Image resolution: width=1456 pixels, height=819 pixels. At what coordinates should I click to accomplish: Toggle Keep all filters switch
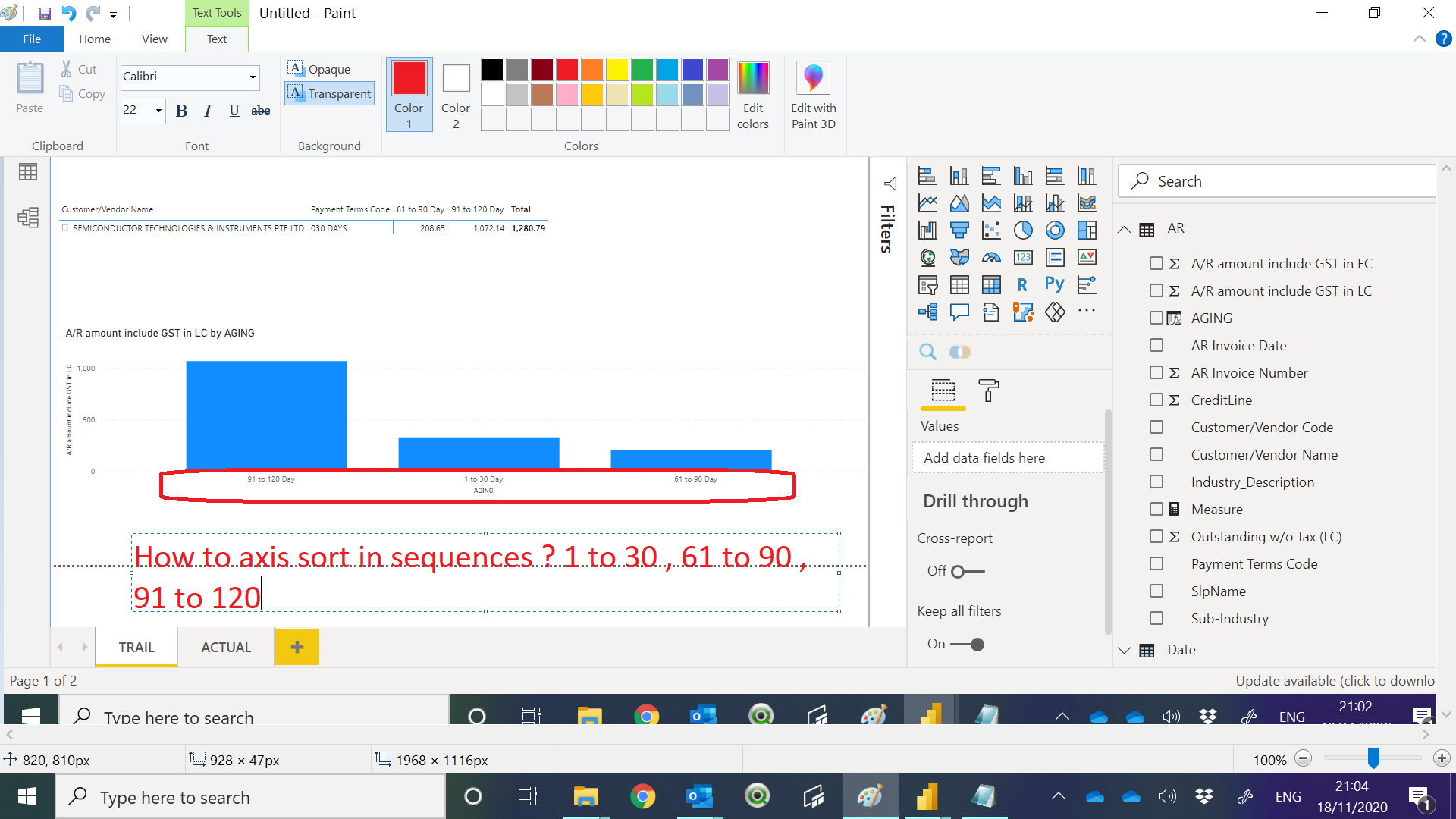coord(968,644)
